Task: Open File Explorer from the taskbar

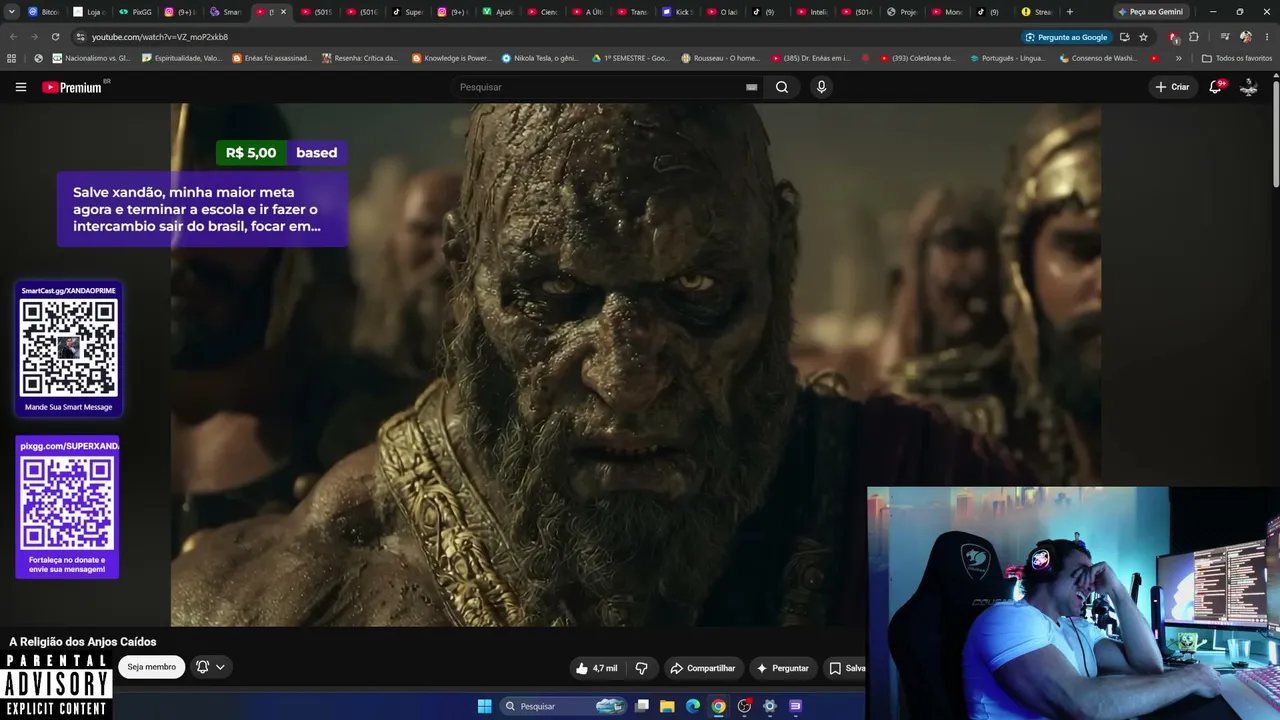Action: tap(667, 706)
